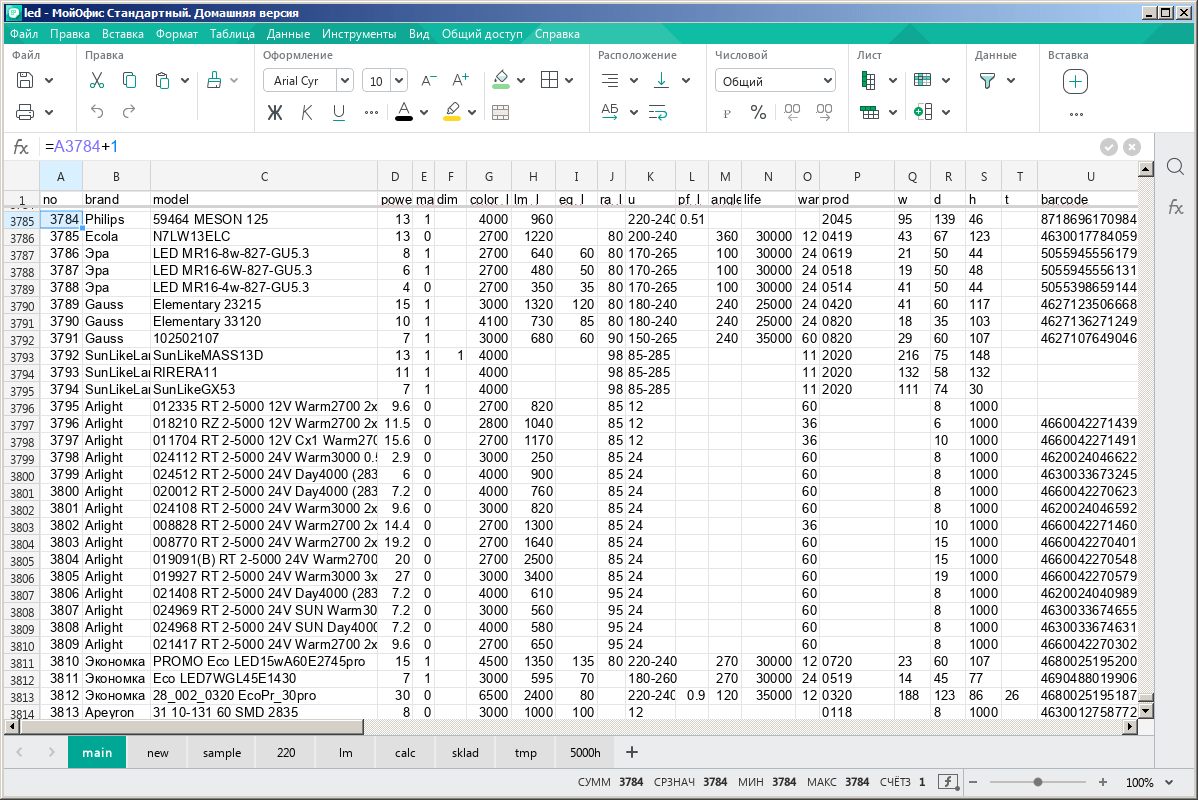Screen dimensions: 1198x800
Task: Click the percent format icon
Action: tap(758, 112)
